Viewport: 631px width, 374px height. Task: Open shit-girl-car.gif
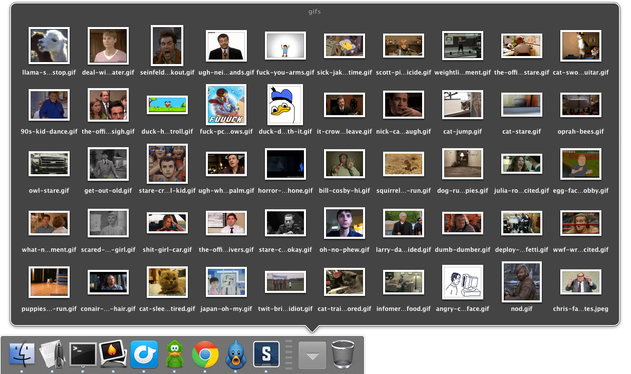point(167,223)
